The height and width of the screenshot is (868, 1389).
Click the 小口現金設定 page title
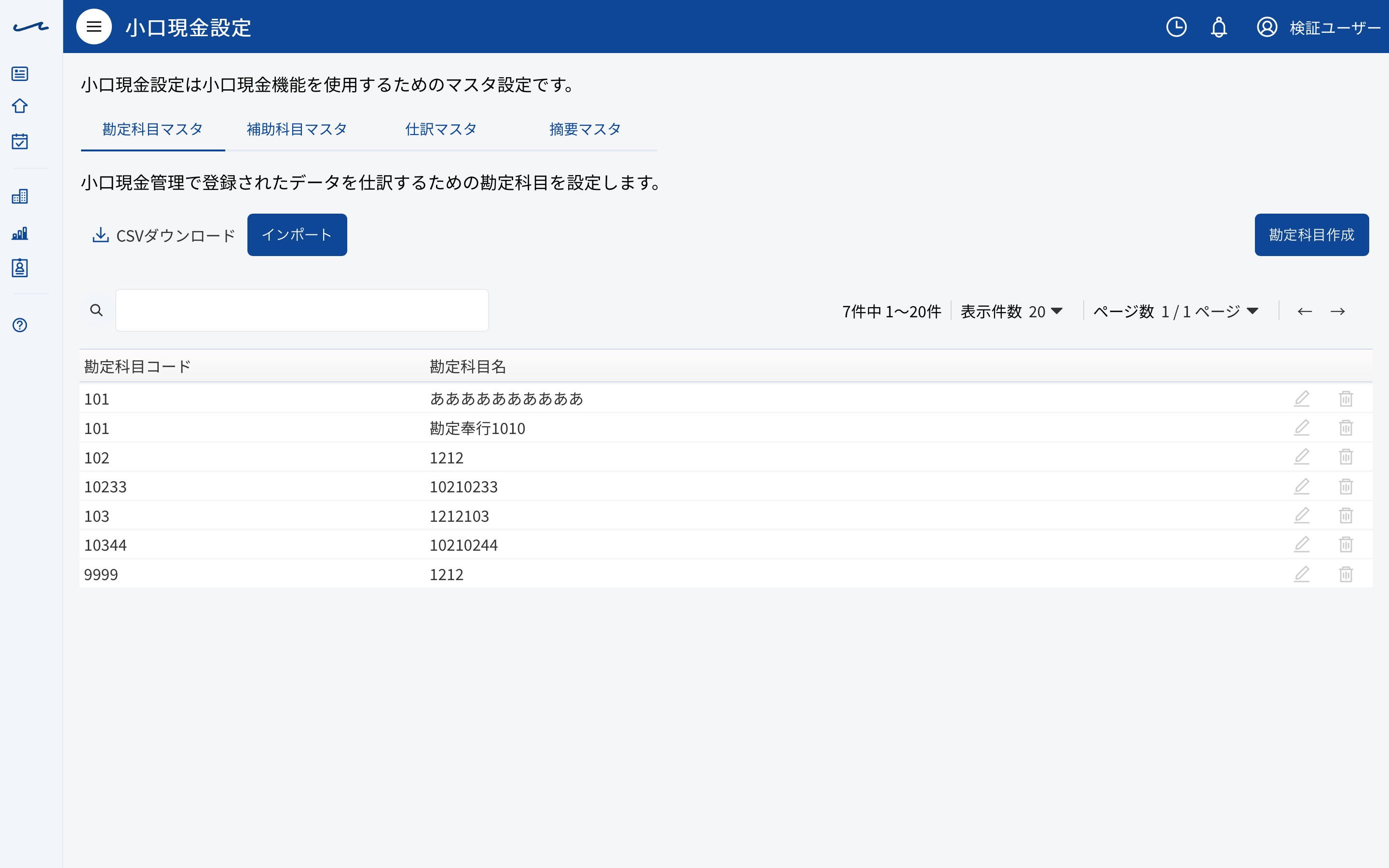[x=188, y=27]
